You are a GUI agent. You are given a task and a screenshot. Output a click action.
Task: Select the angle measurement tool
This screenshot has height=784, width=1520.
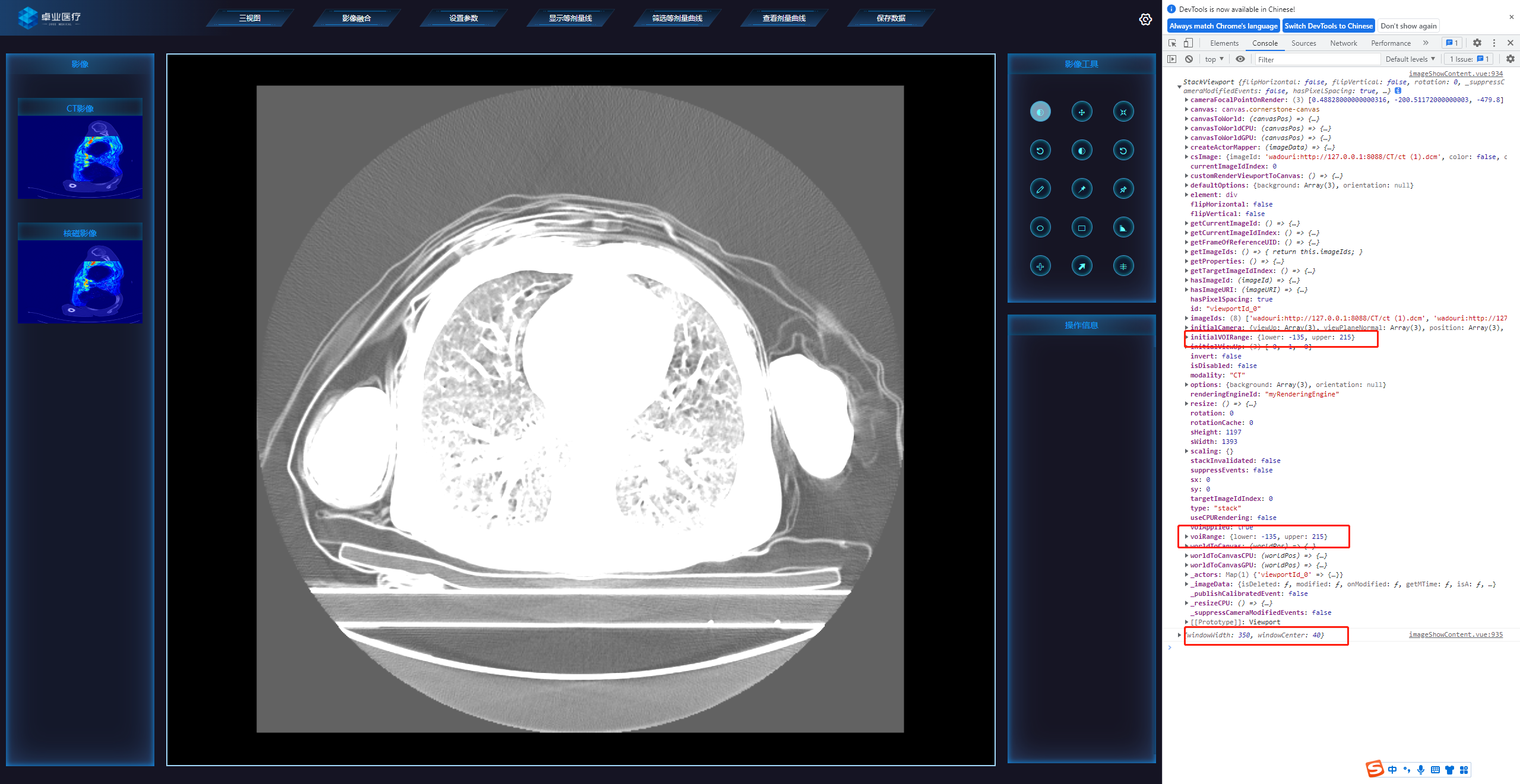click(1123, 228)
